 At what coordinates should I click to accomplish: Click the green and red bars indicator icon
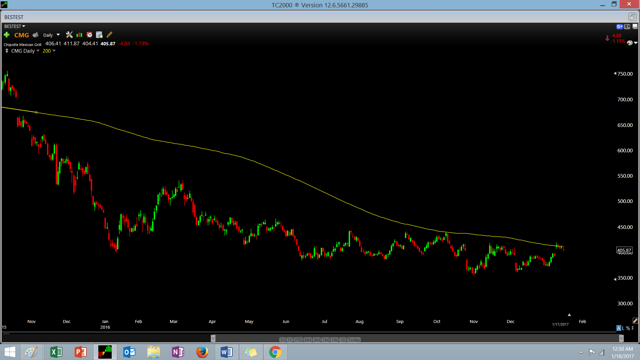(79, 35)
